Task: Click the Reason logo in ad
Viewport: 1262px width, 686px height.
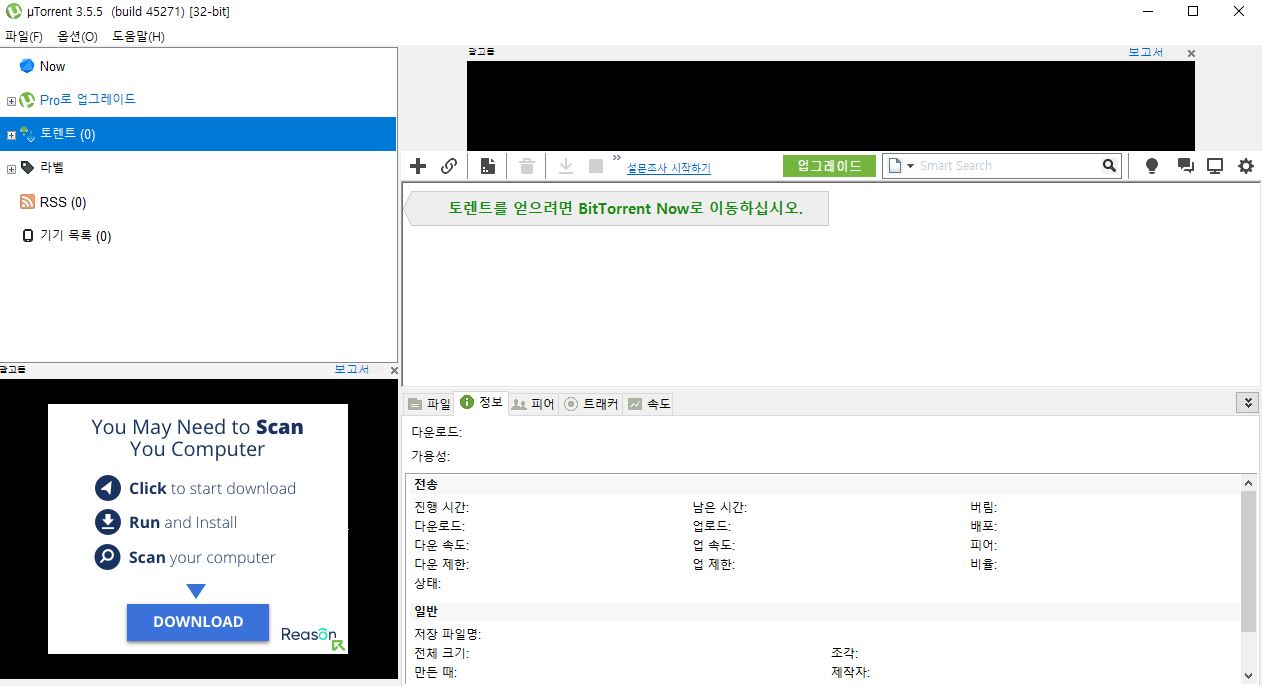Action: (312, 637)
